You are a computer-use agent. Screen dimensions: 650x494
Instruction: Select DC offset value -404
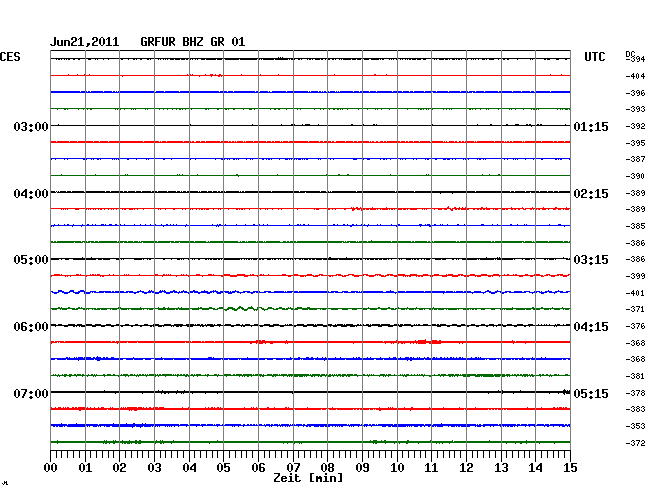coord(635,76)
